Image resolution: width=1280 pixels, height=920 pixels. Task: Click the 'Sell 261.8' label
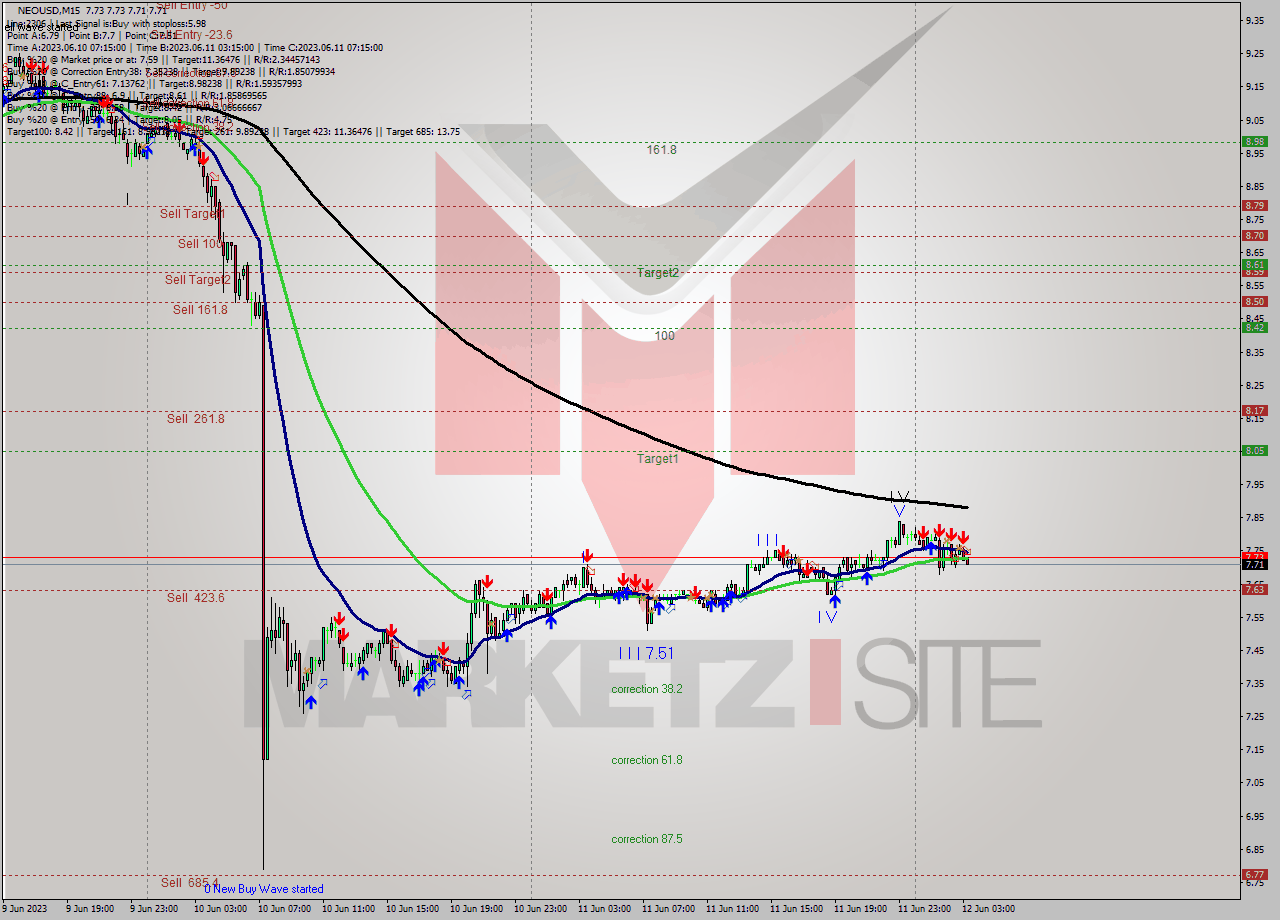coord(196,419)
